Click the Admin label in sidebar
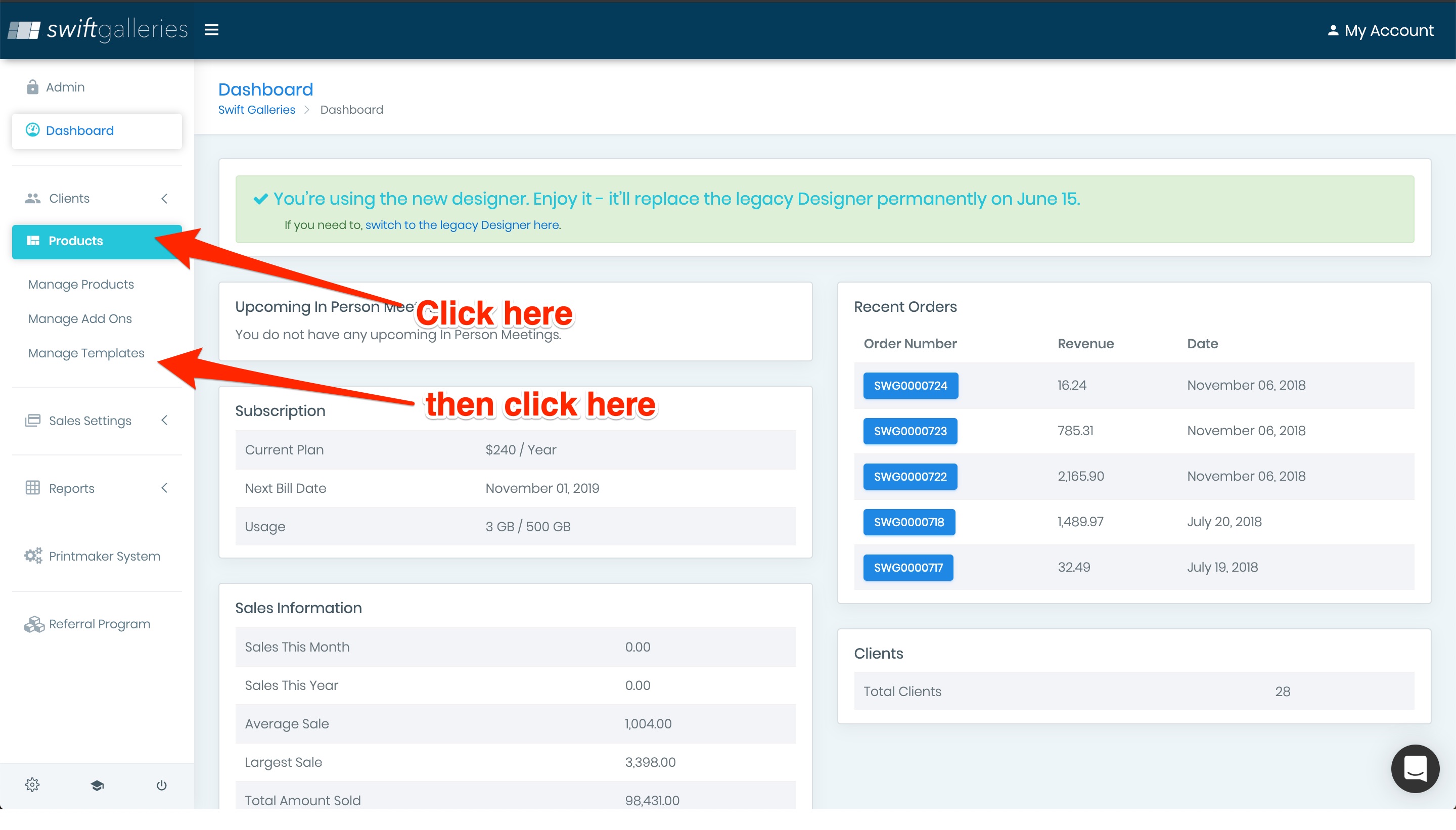The image size is (1456, 830). click(65, 87)
